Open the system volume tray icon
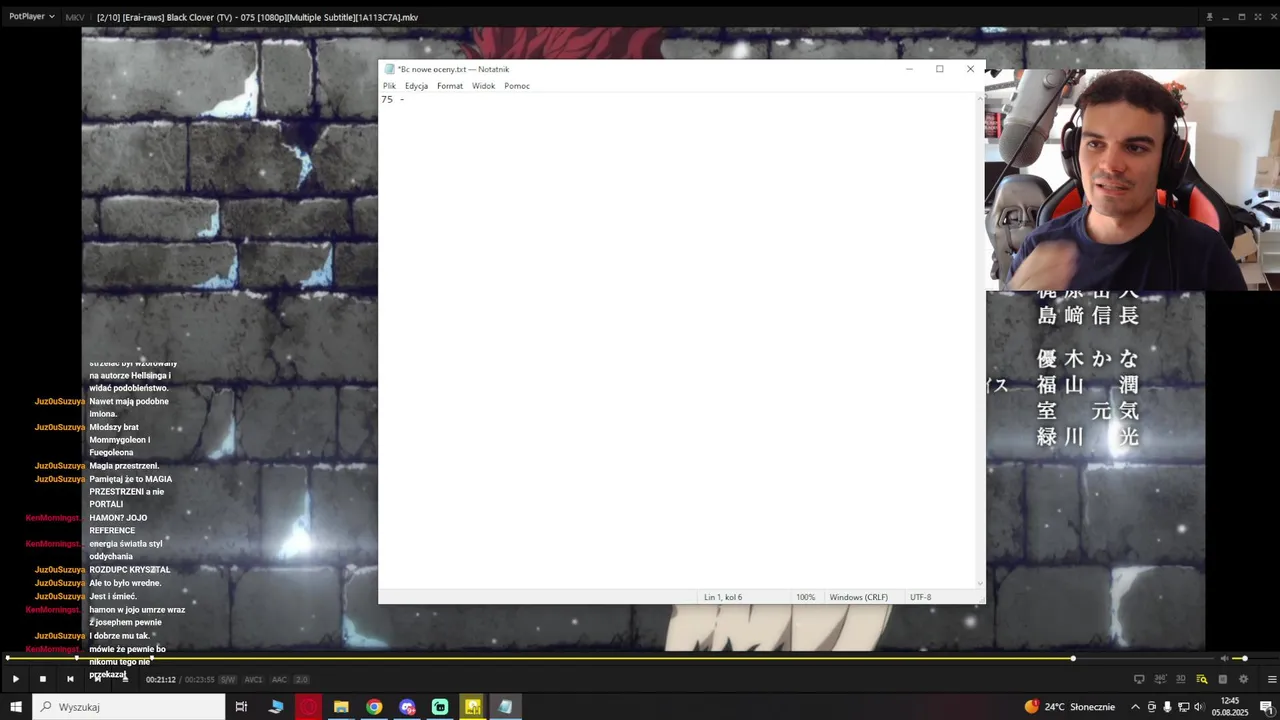Viewport: 1280px width, 720px height. [x=1200, y=707]
